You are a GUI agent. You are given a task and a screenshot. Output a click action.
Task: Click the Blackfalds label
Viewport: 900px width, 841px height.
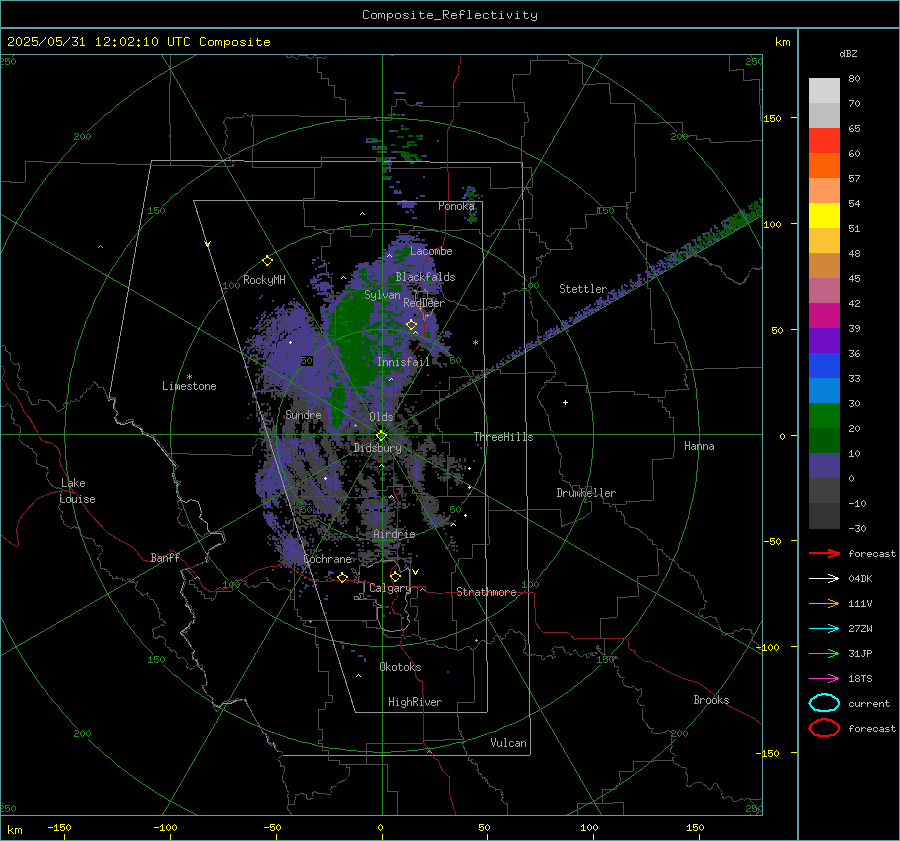click(425, 277)
